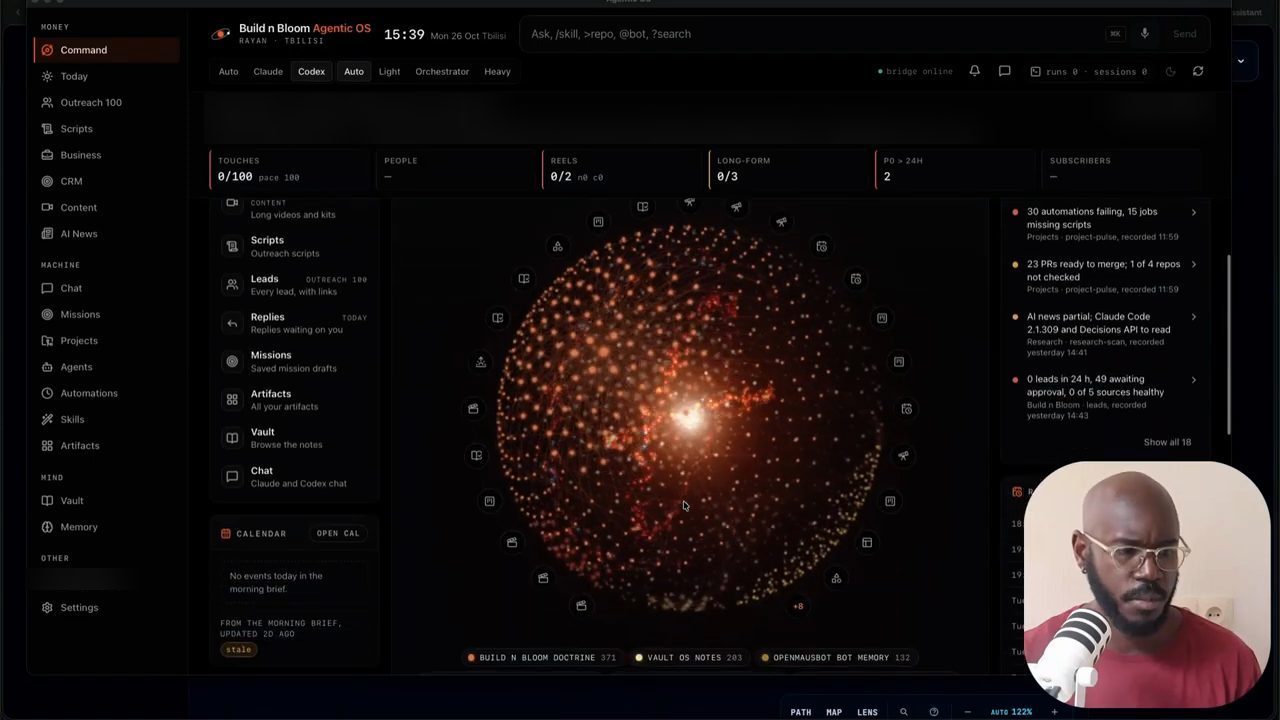Click the Missions sidebar icon
Viewport: 1280px width, 720px height.
pos(47,314)
